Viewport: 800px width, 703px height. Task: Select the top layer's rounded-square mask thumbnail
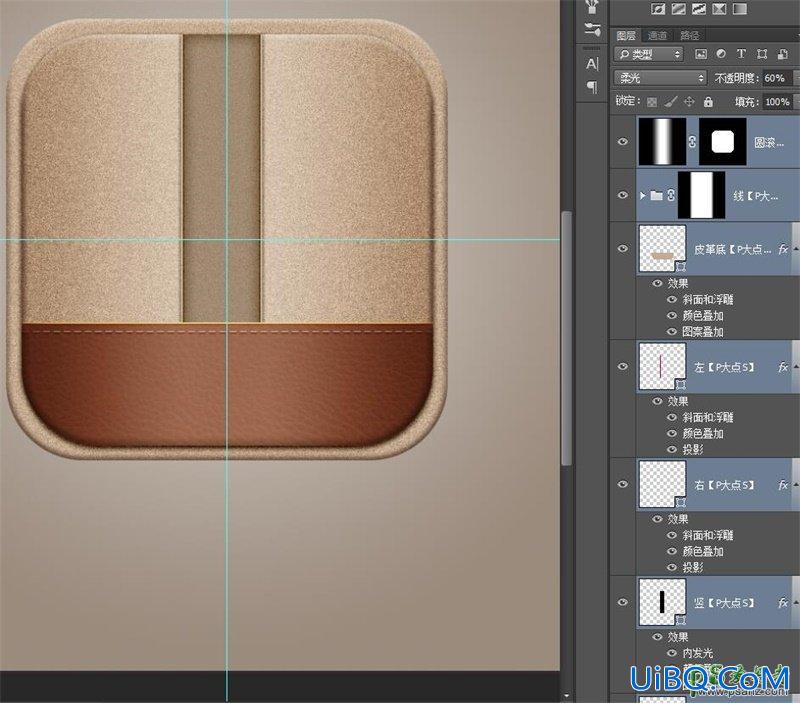coord(722,141)
